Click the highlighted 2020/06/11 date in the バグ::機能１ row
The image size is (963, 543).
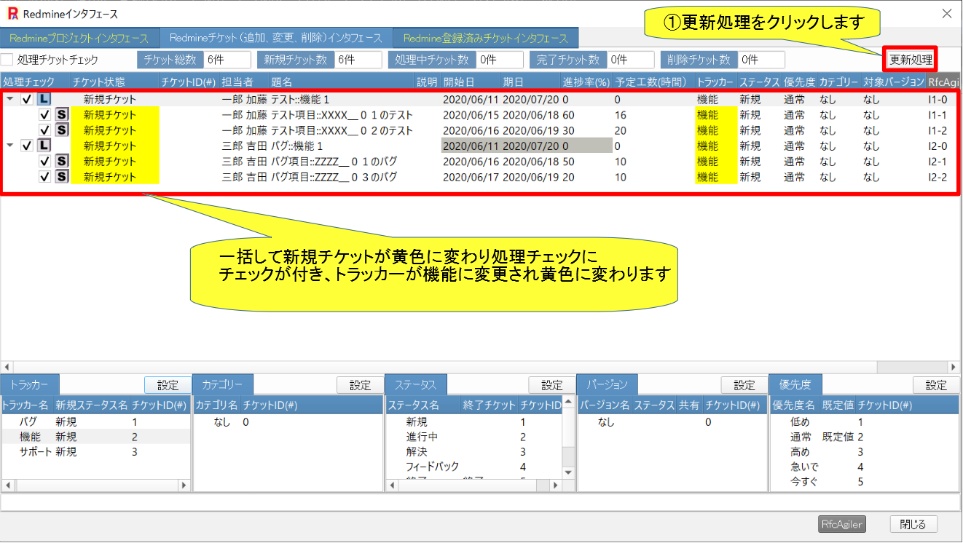coord(471,146)
